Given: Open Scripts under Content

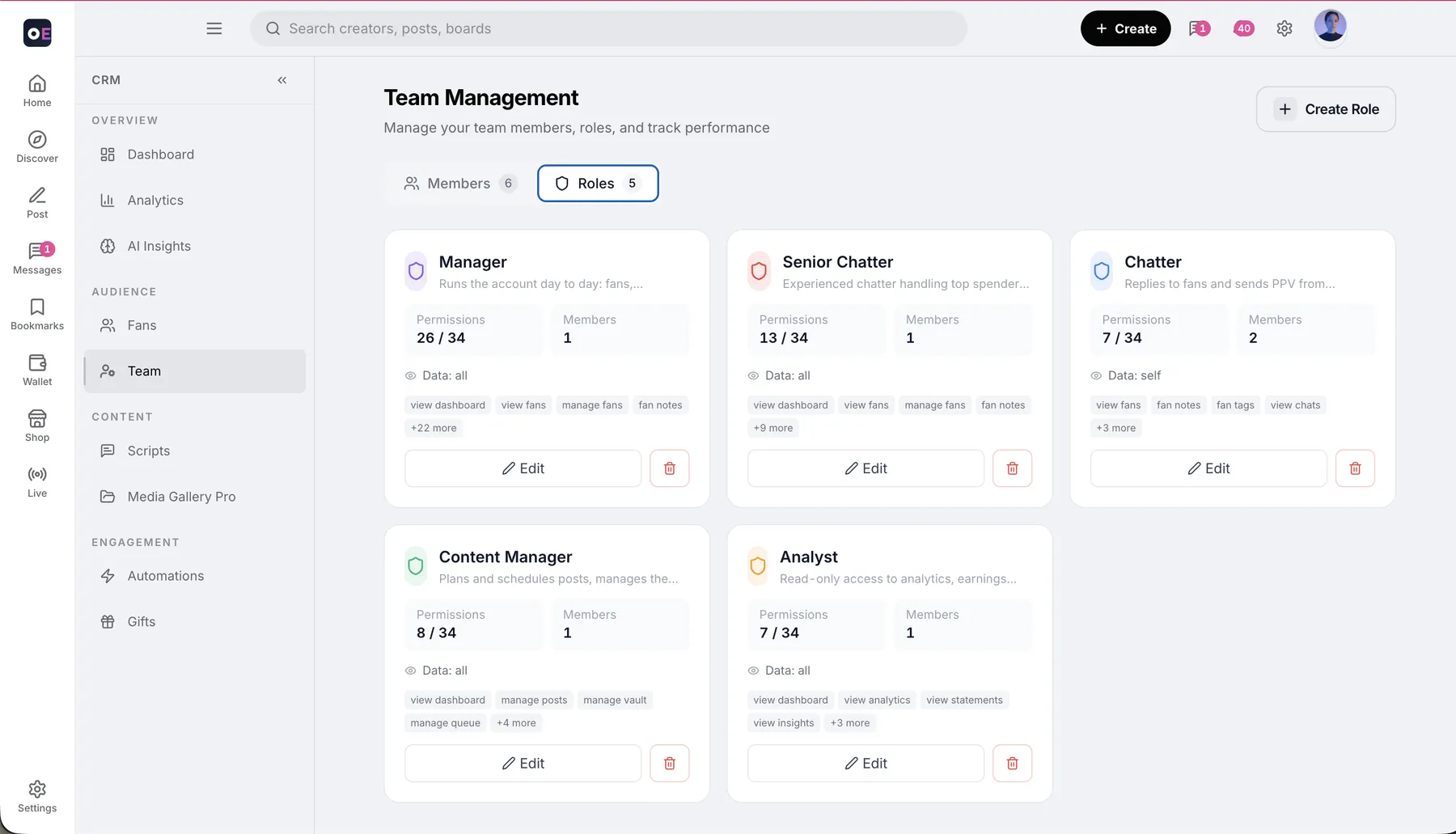Looking at the screenshot, I should (195, 451).
